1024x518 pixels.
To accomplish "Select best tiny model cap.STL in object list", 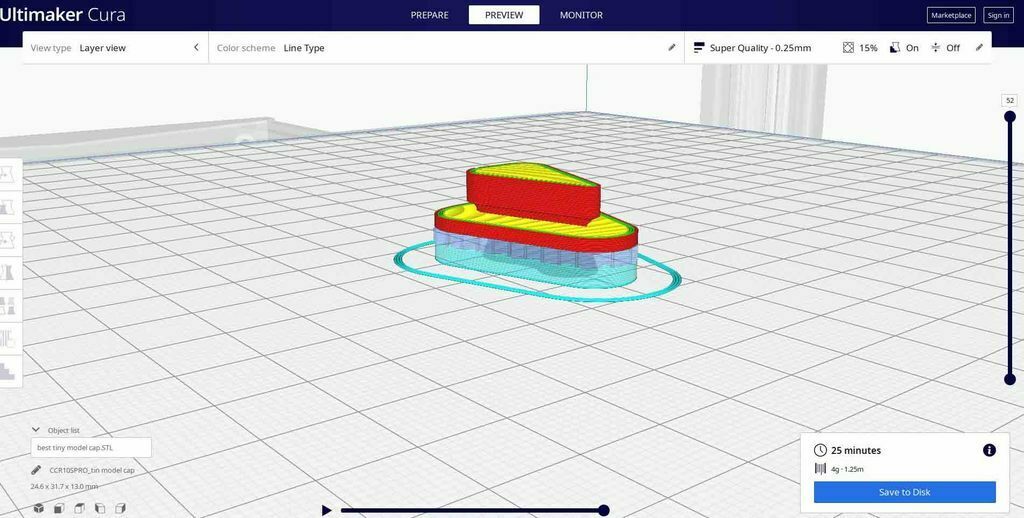I will (91, 447).
